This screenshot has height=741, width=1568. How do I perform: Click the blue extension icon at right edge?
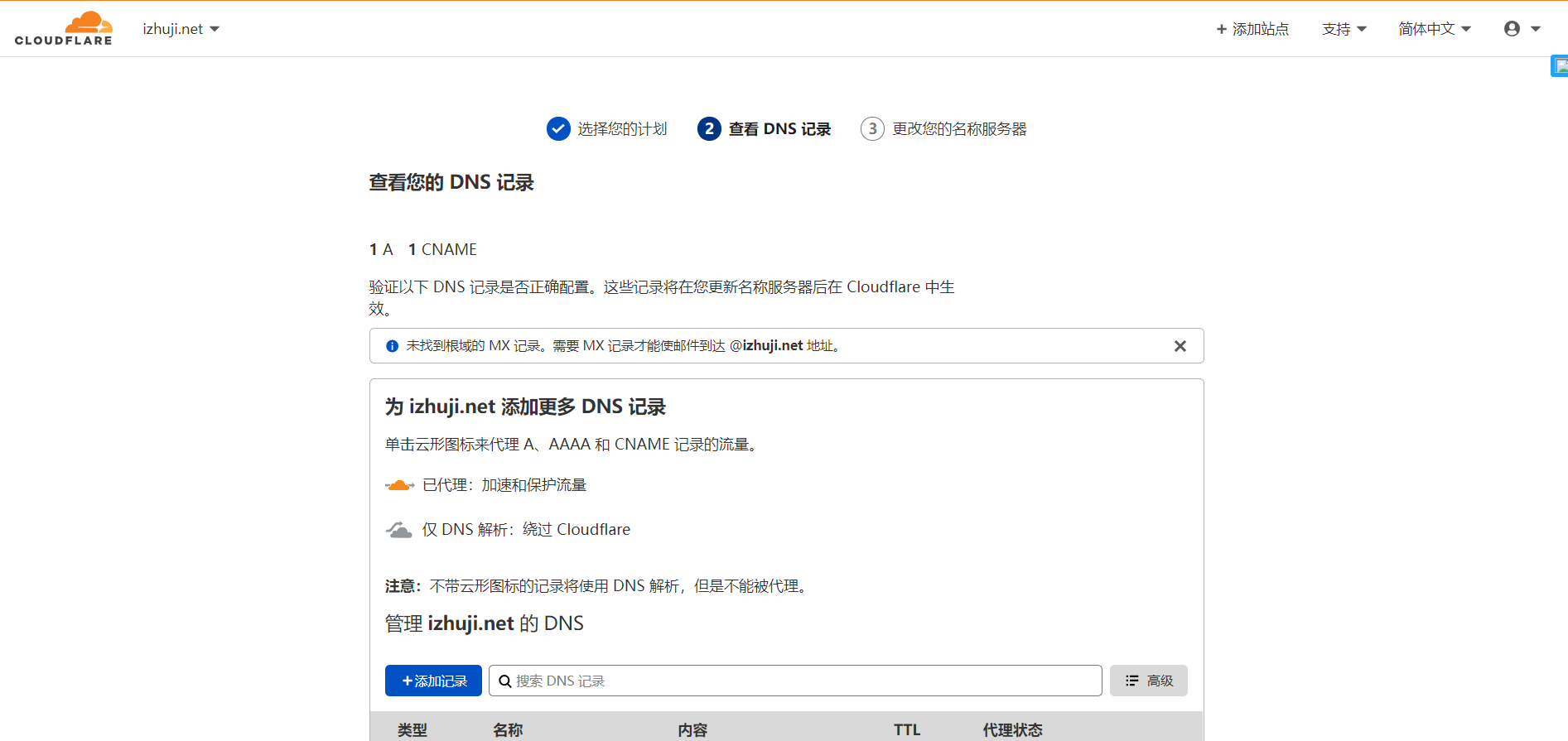coord(1560,66)
